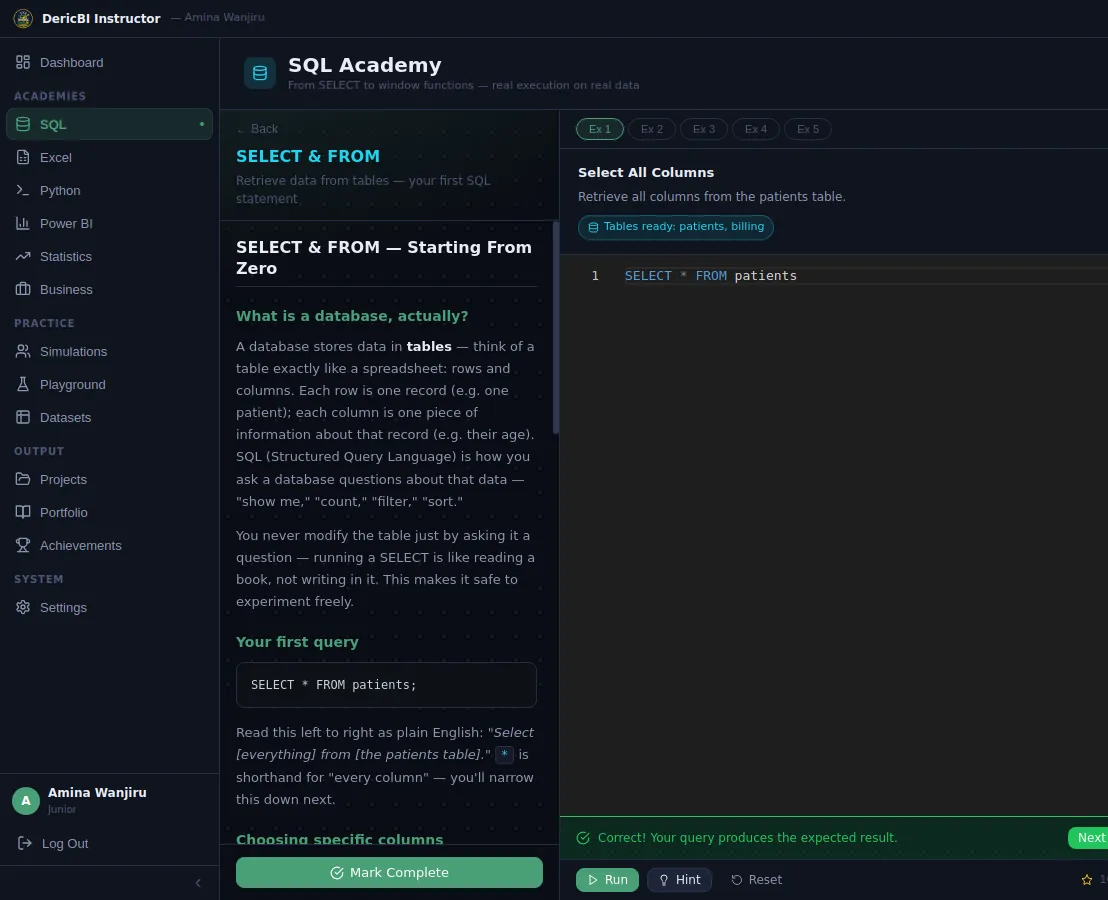Go Back to the lesson list

[257, 129]
